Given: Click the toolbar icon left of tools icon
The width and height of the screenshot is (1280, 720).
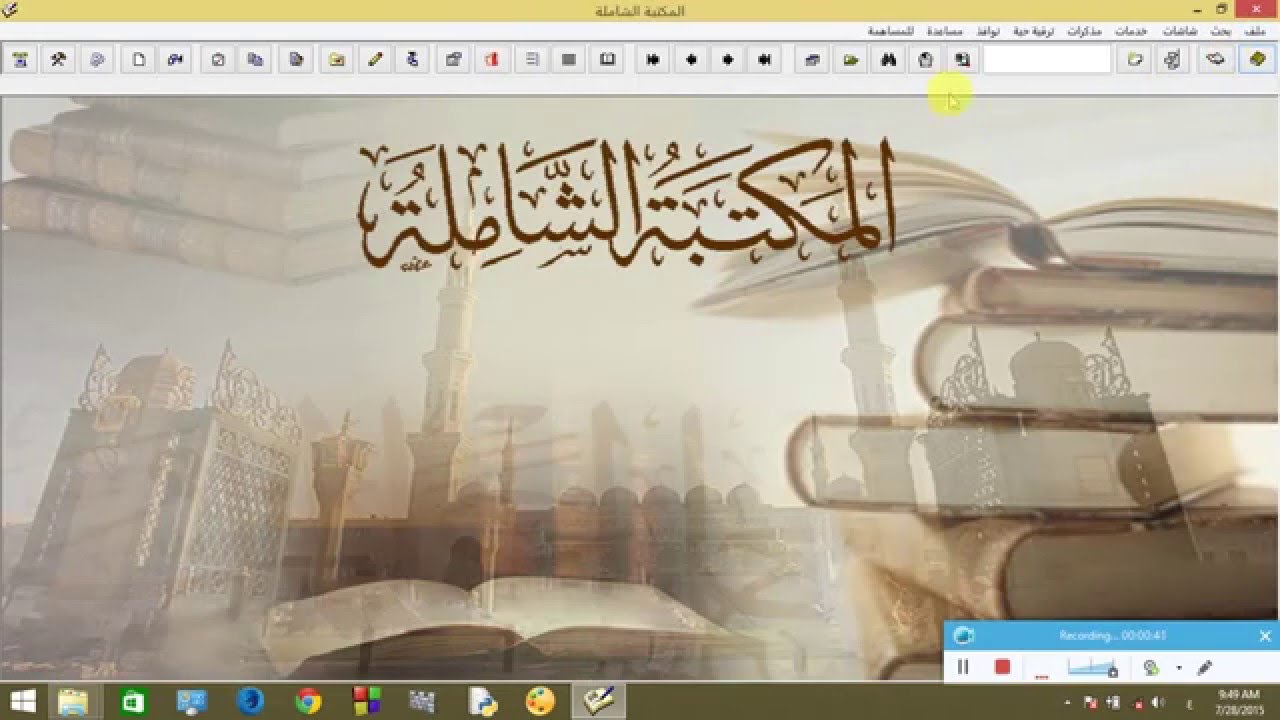Looking at the screenshot, I should (20, 60).
